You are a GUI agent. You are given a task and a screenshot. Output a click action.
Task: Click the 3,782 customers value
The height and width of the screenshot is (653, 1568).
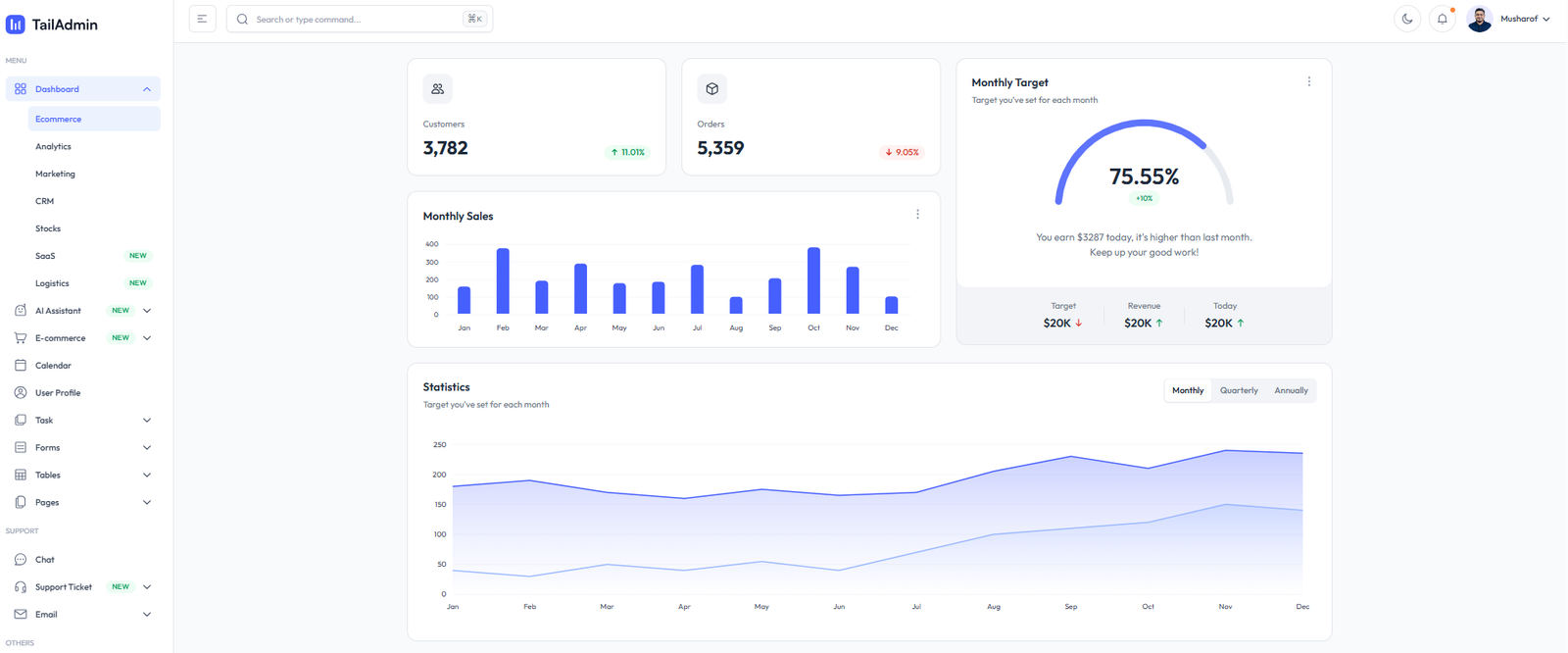[x=445, y=148]
